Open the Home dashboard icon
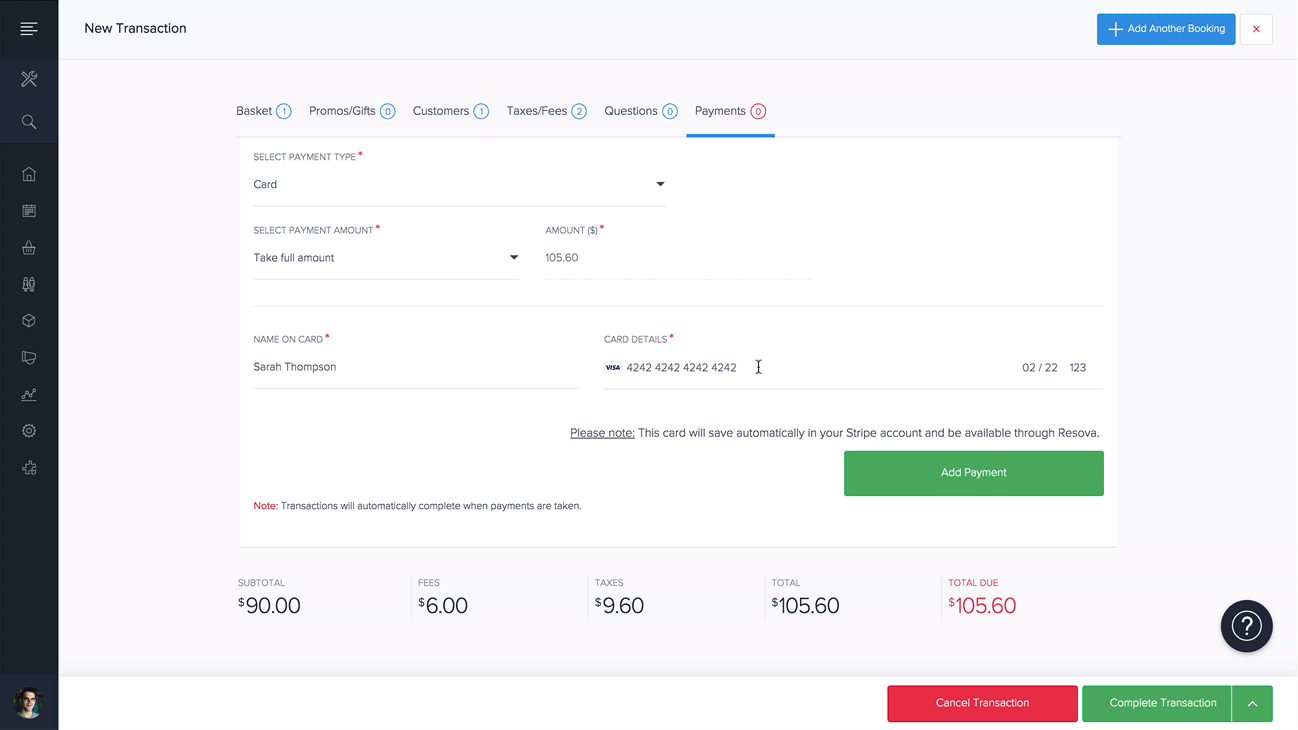Image resolution: width=1298 pixels, height=730 pixels. click(29, 174)
